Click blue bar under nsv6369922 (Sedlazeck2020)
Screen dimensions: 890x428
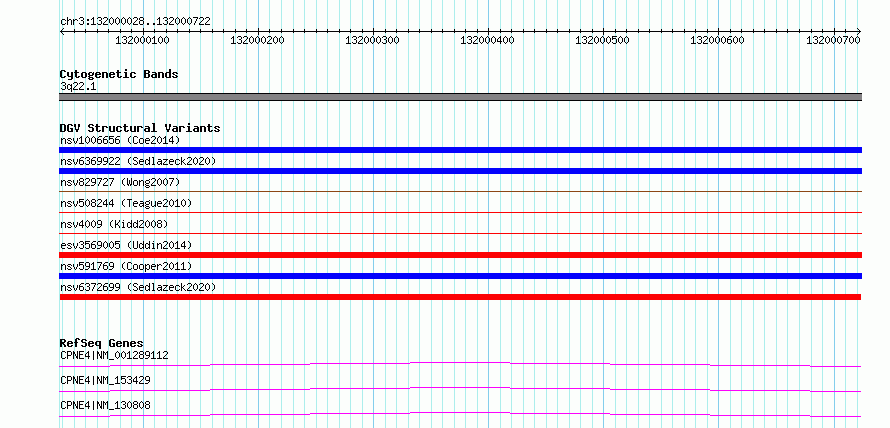pos(460,171)
